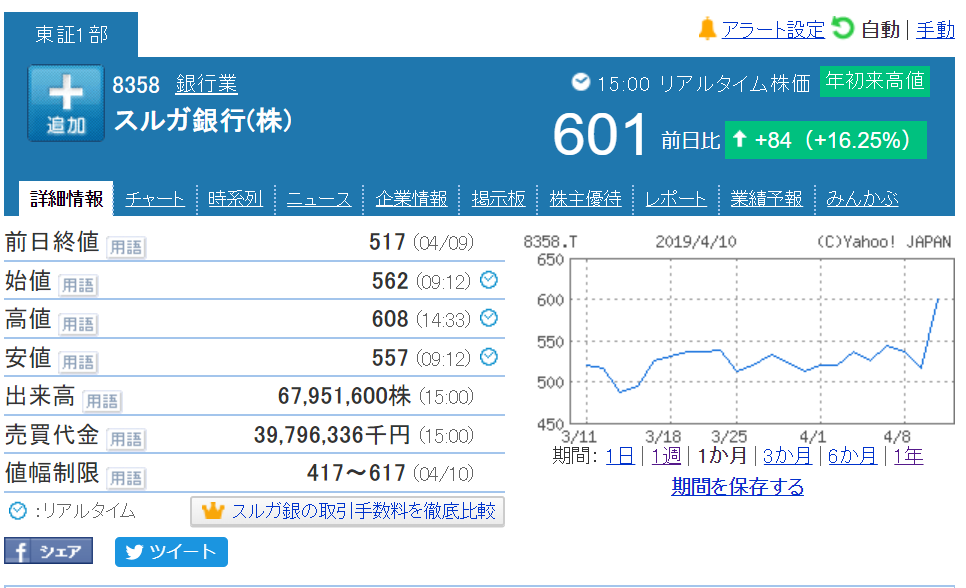Click the stock code 8358

(x=136, y=84)
